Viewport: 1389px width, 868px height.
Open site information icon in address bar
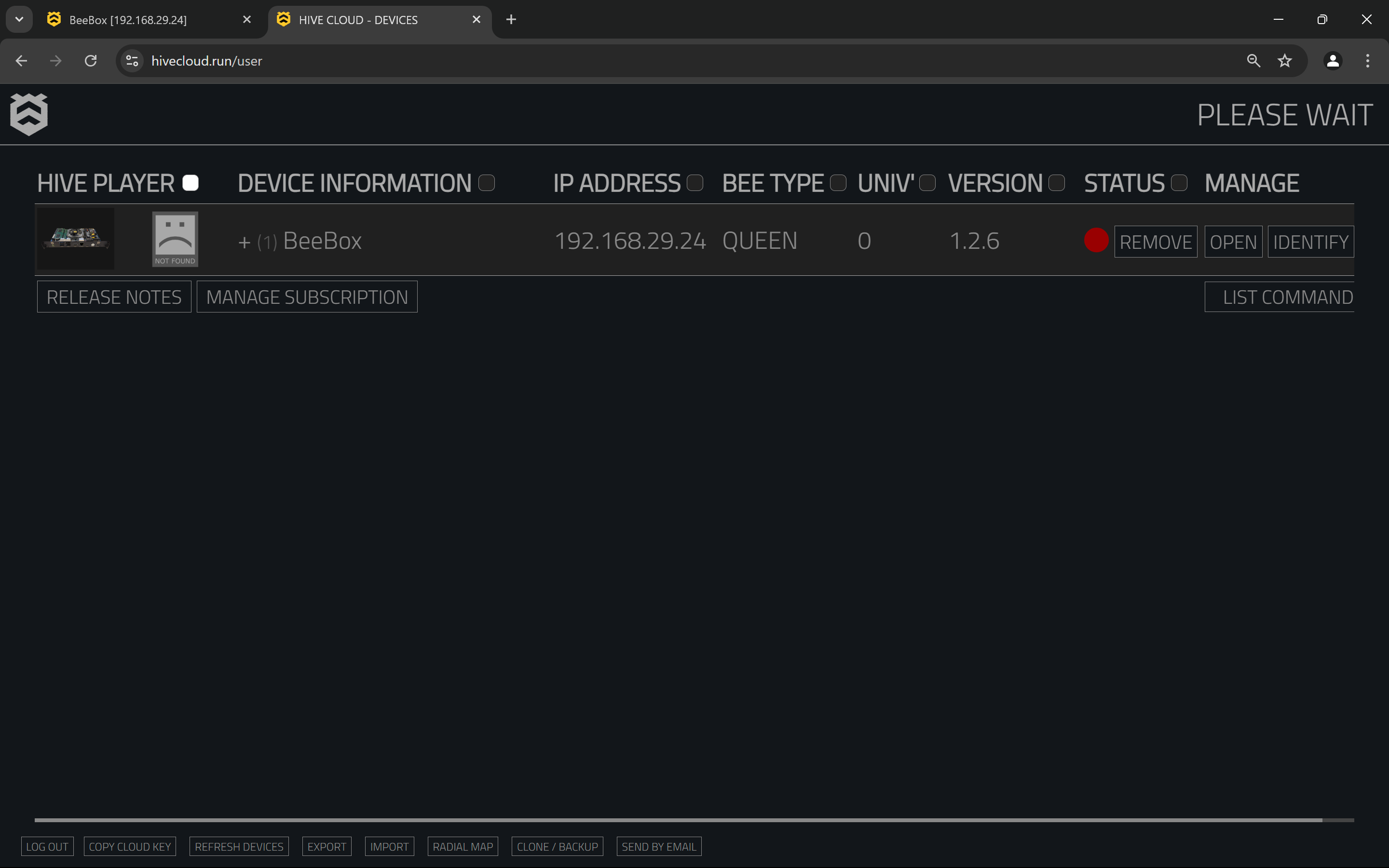pyautogui.click(x=132, y=61)
